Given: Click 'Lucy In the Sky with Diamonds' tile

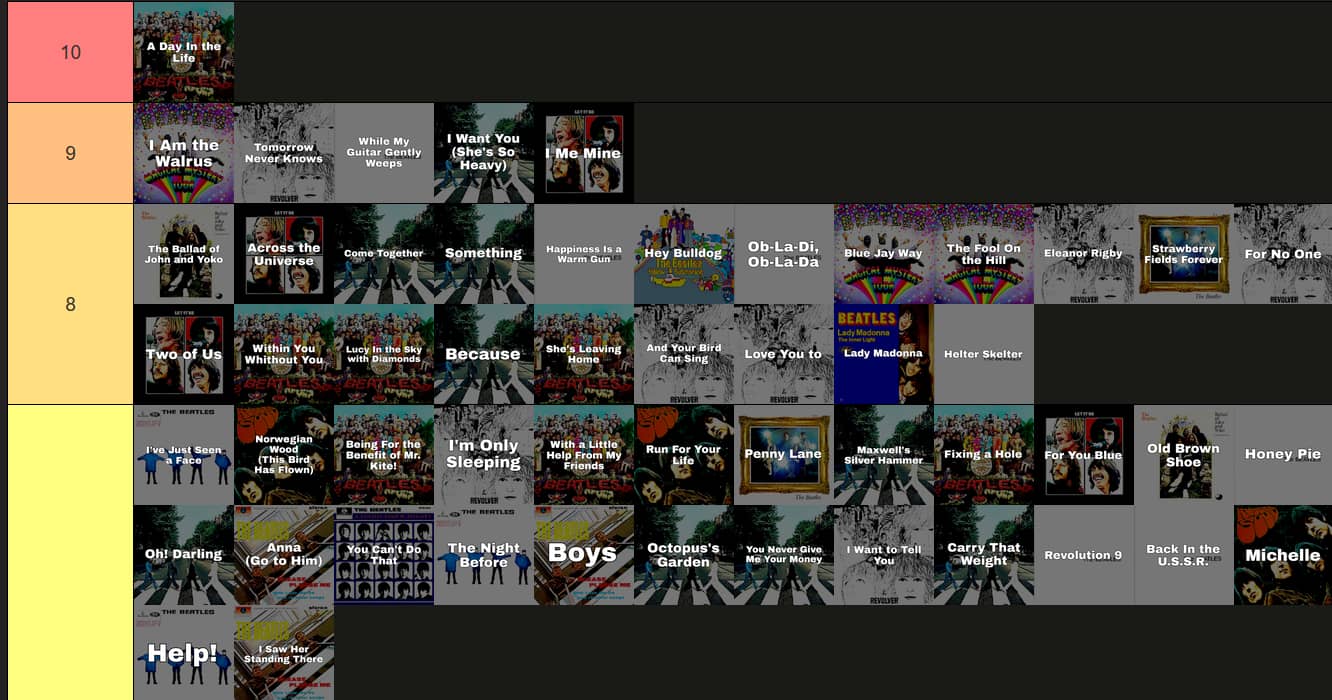Looking at the screenshot, I should pyautogui.click(x=384, y=354).
